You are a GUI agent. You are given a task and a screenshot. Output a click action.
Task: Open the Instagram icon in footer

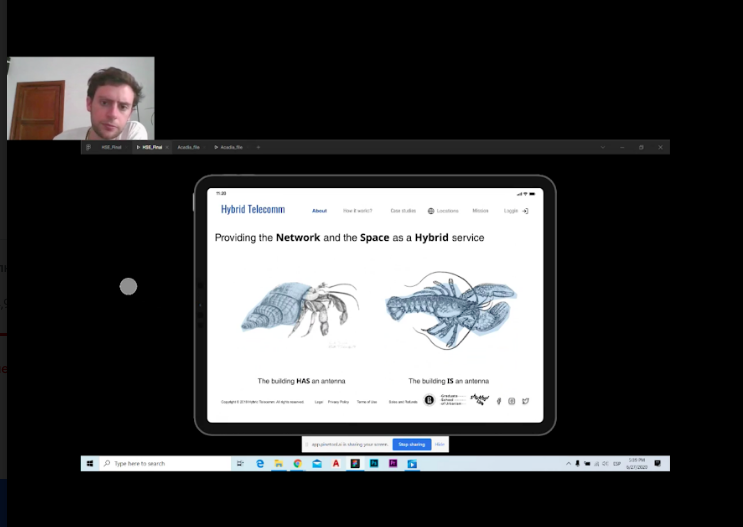[512, 401]
